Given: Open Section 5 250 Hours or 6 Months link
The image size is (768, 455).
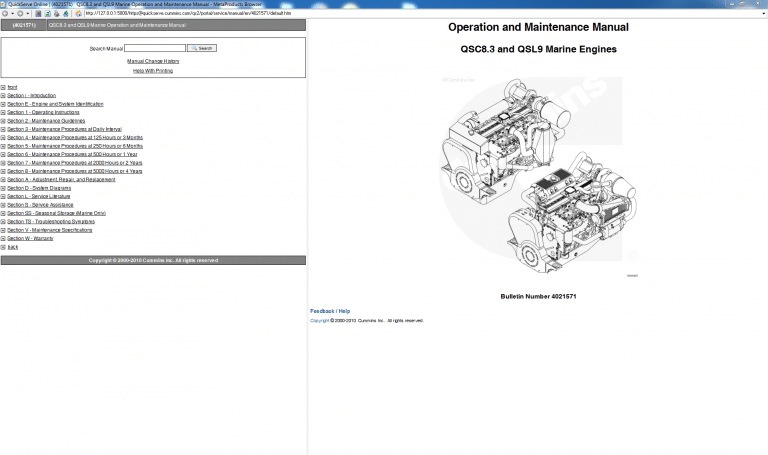Looking at the screenshot, I should [75, 146].
